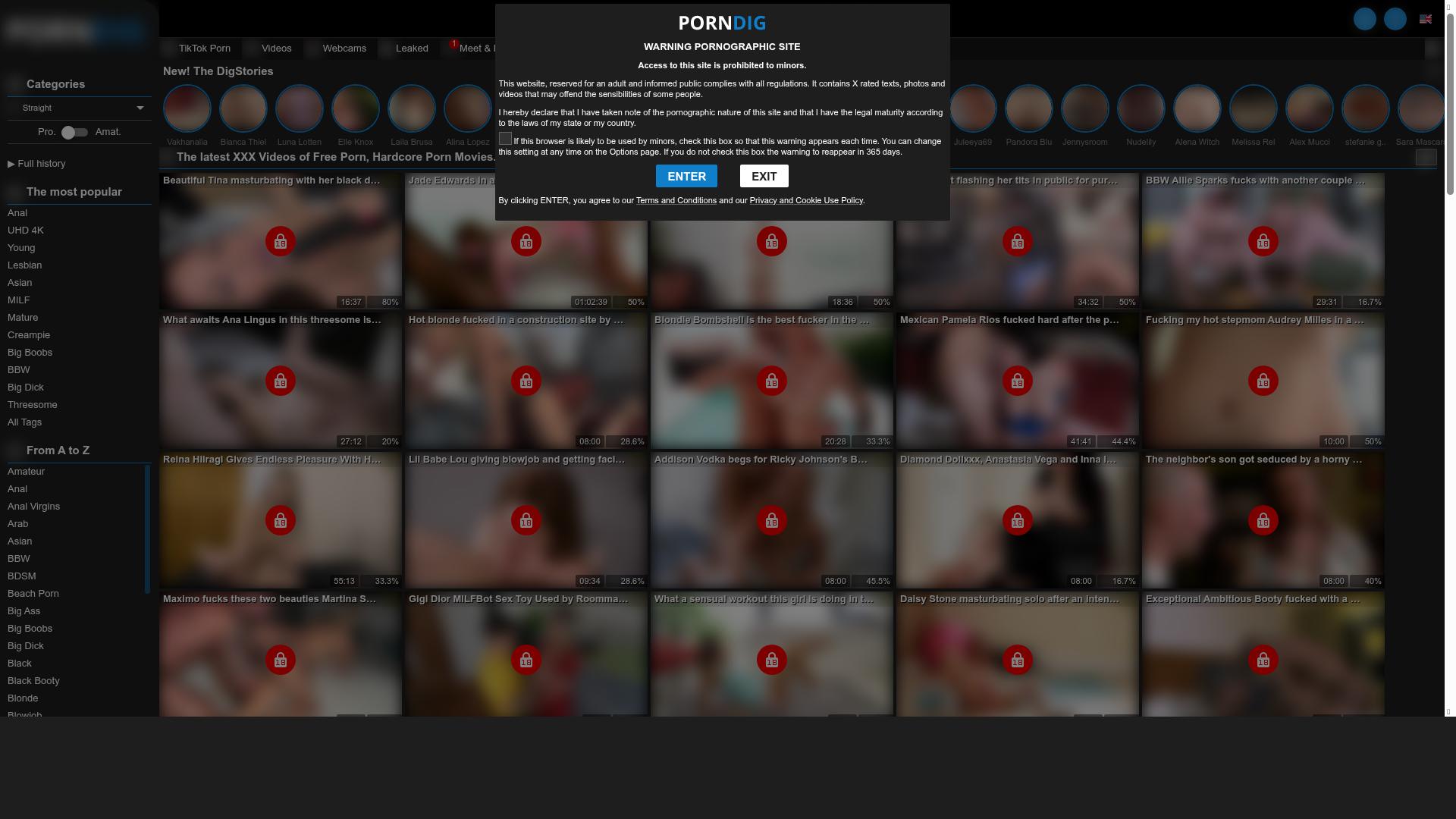The height and width of the screenshot is (819, 1456).
Task: Click the icon at the right end of the nav bar
Action: pyautogui.click(x=1432, y=49)
